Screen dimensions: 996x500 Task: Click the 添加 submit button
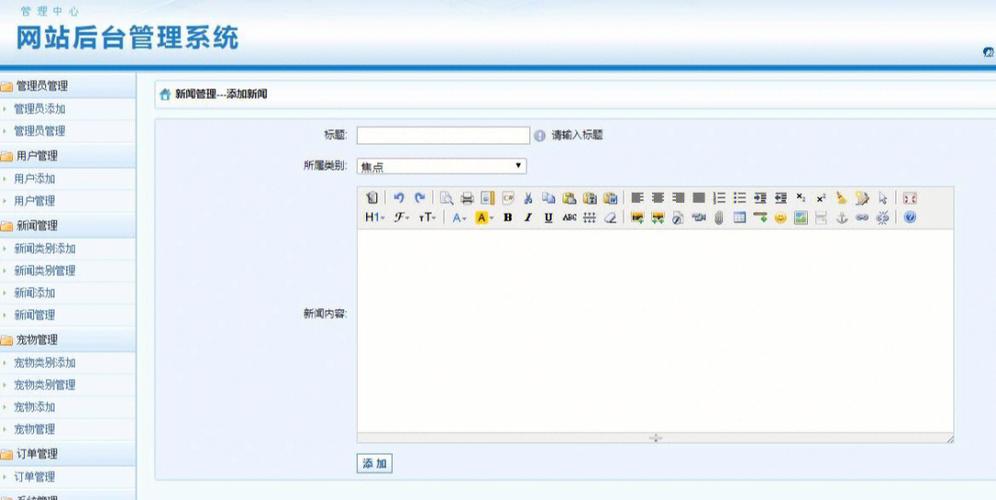pyautogui.click(x=374, y=464)
